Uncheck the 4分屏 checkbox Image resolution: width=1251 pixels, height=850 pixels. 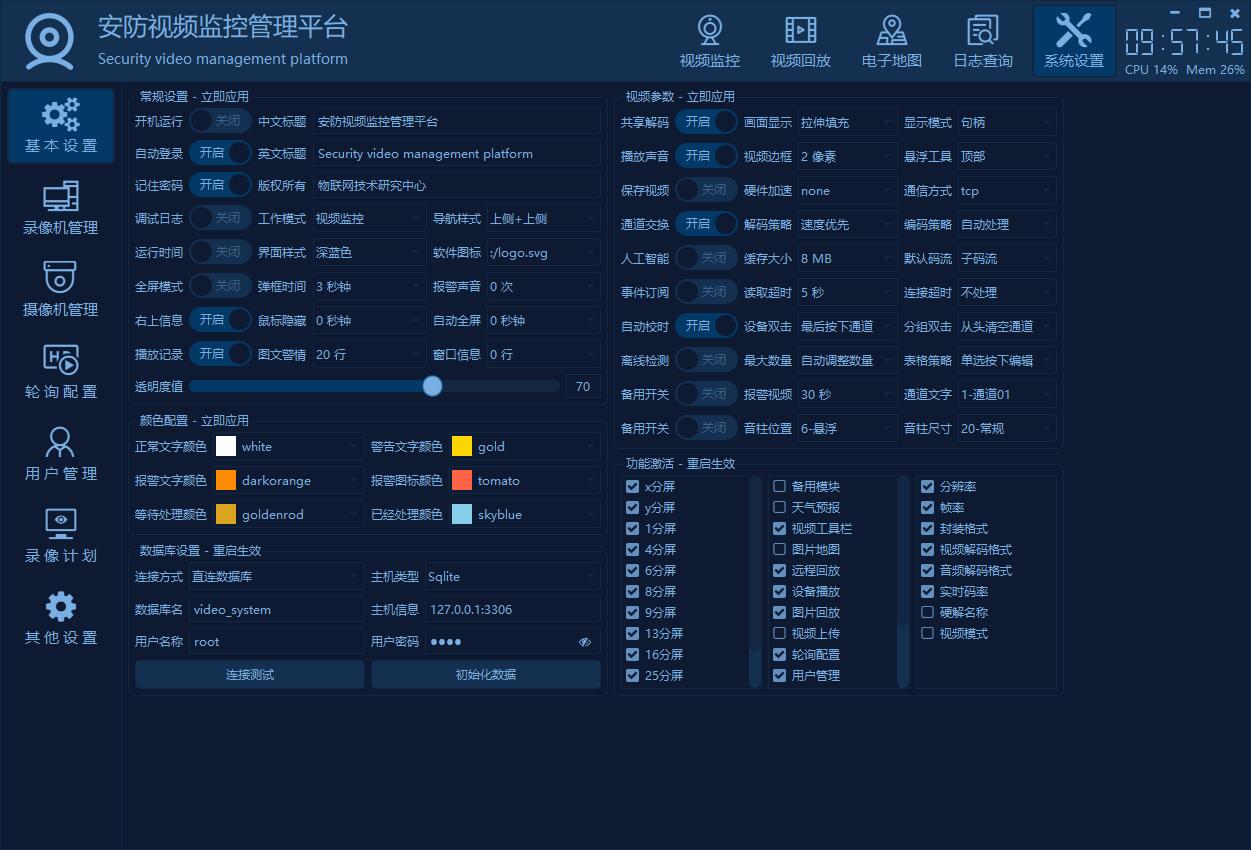point(632,549)
